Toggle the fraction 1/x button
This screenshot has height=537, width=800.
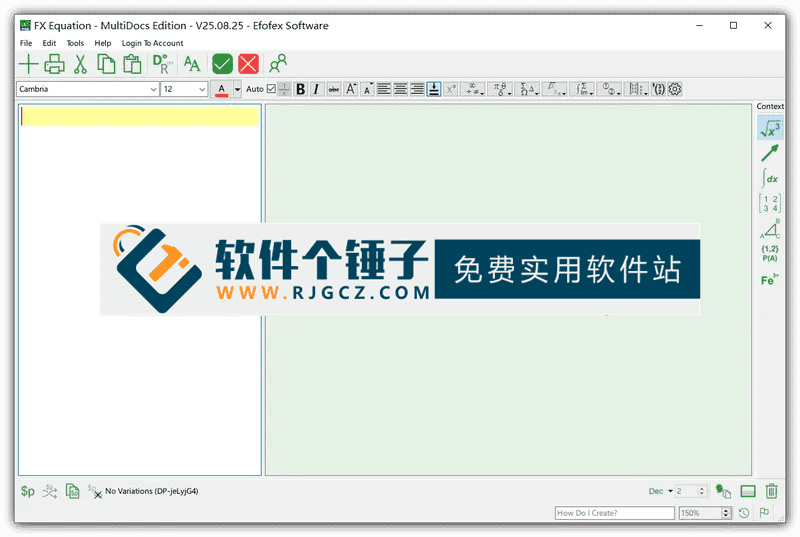[284, 89]
